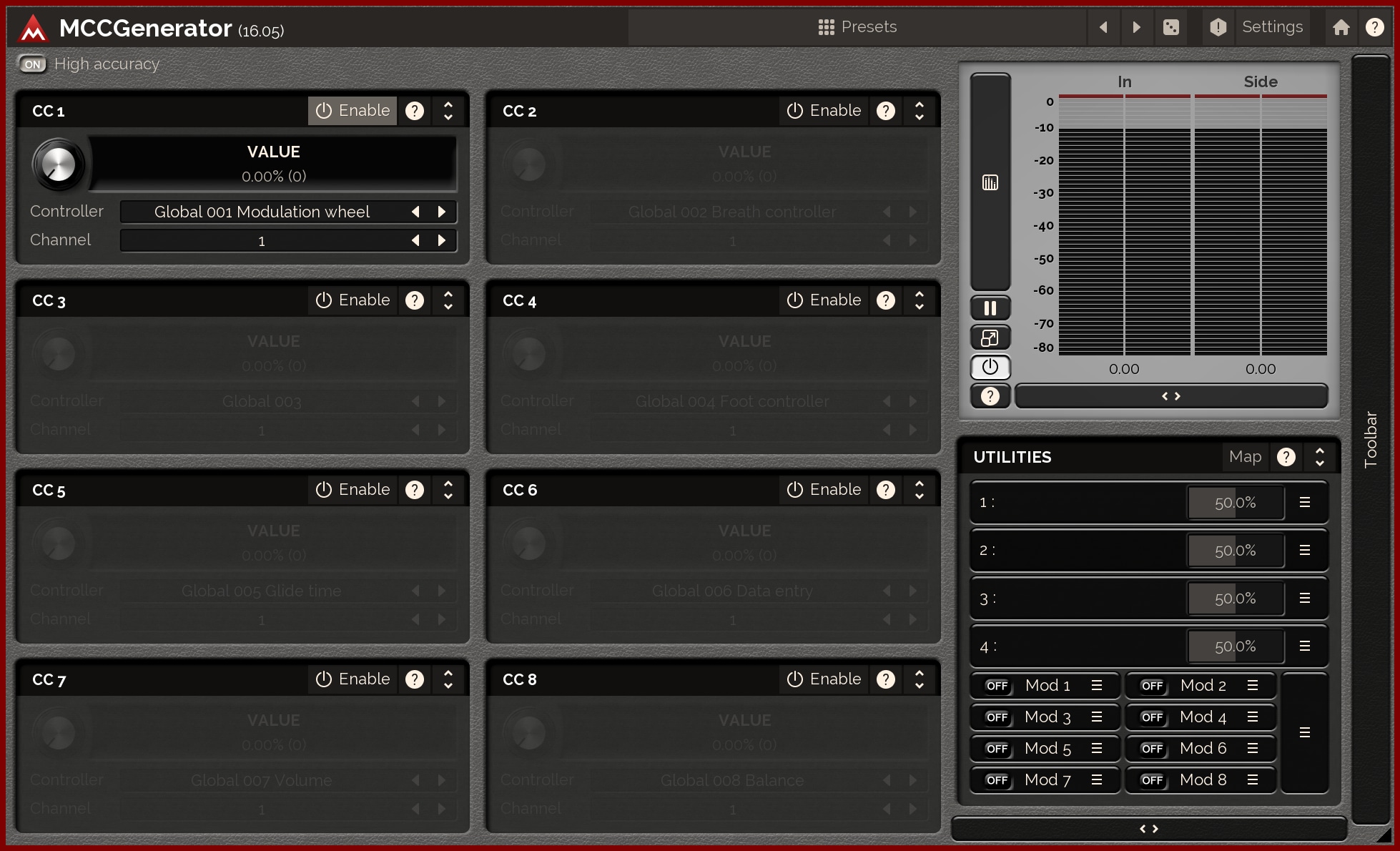Open help for CC 6 panel
Viewport: 1400px width, 851px height.
pyautogui.click(x=886, y=490)
